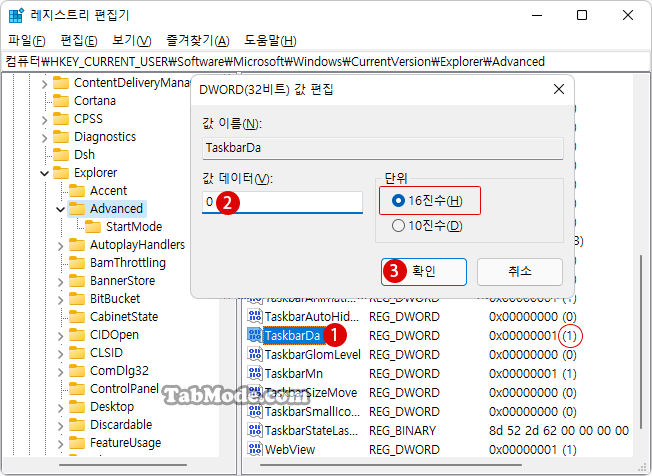Open the 도움말(H) menu
The image size is (652, 476).
click(x=270, y=41)
